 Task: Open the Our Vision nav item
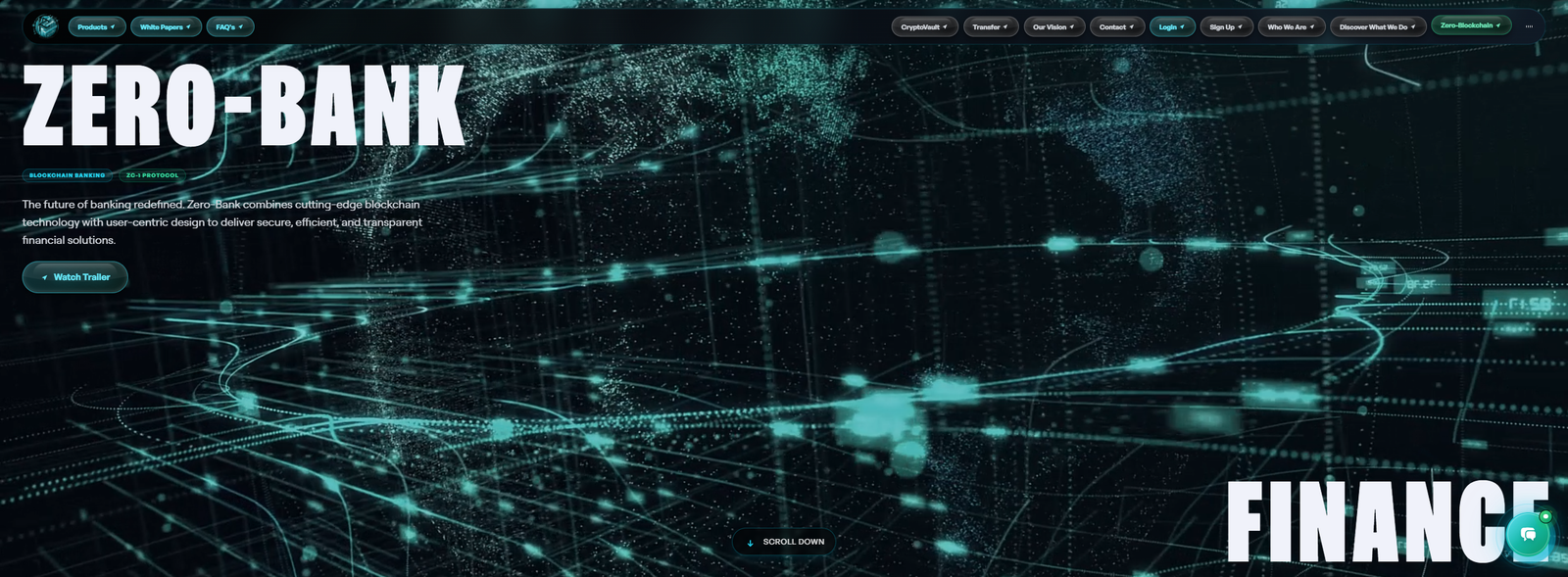pos(1054,26)
